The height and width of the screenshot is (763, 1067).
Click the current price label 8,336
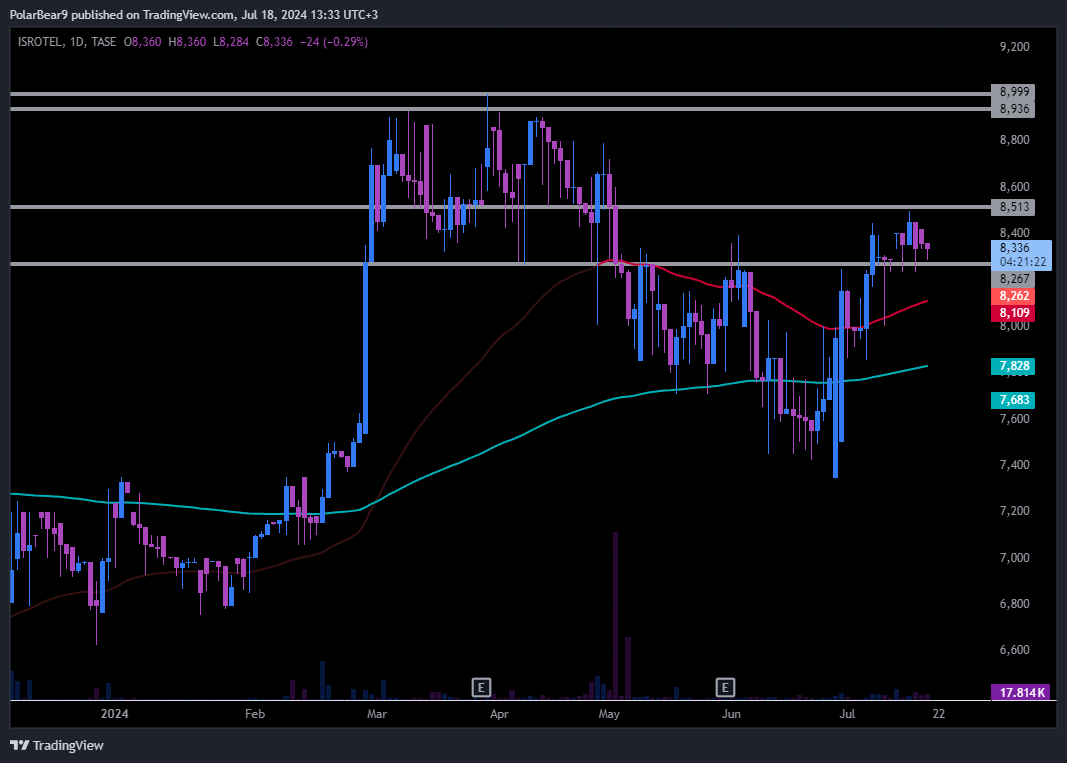pyautogui.click(x=1015, y=248)
